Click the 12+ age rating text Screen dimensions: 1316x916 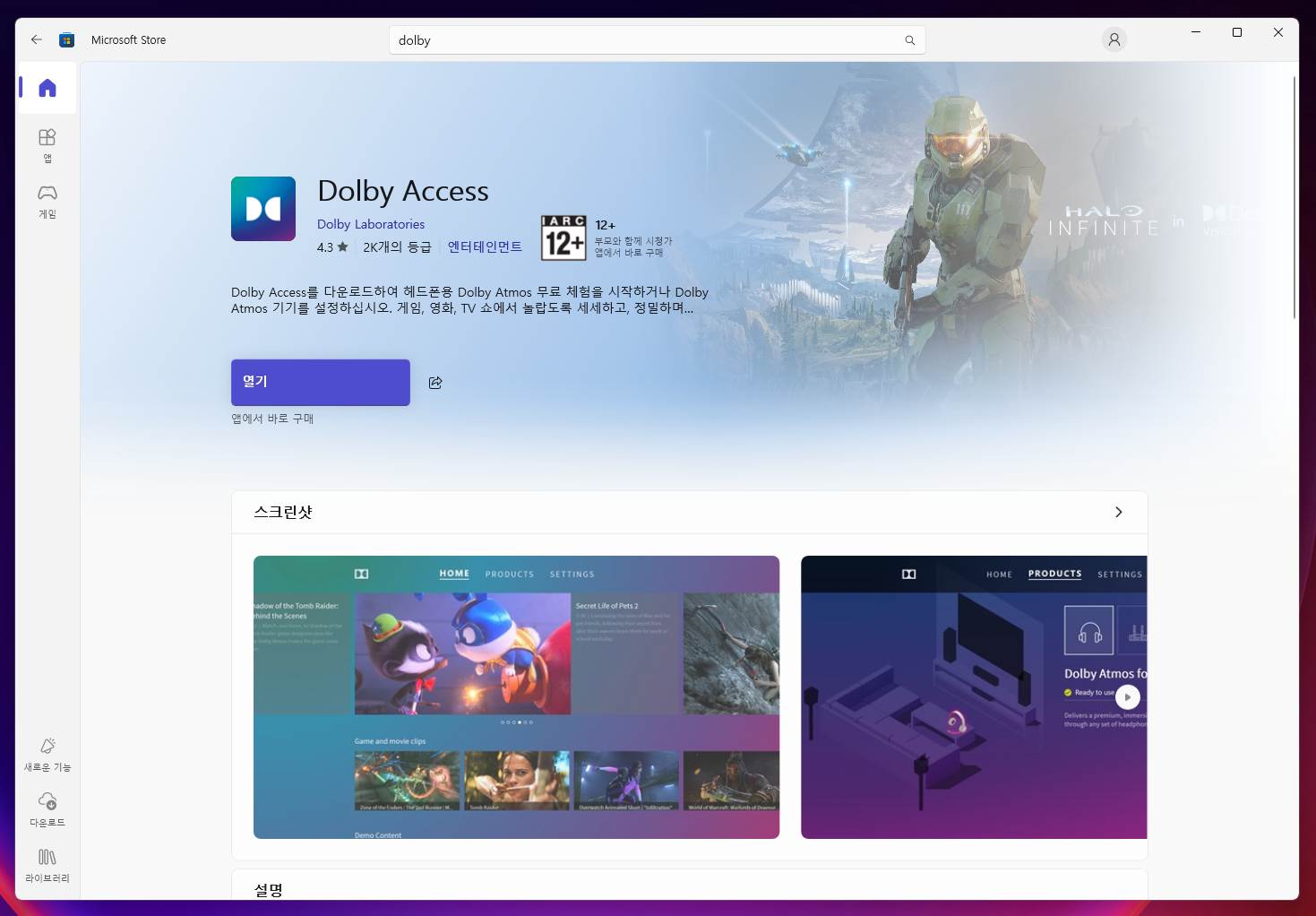606,225
